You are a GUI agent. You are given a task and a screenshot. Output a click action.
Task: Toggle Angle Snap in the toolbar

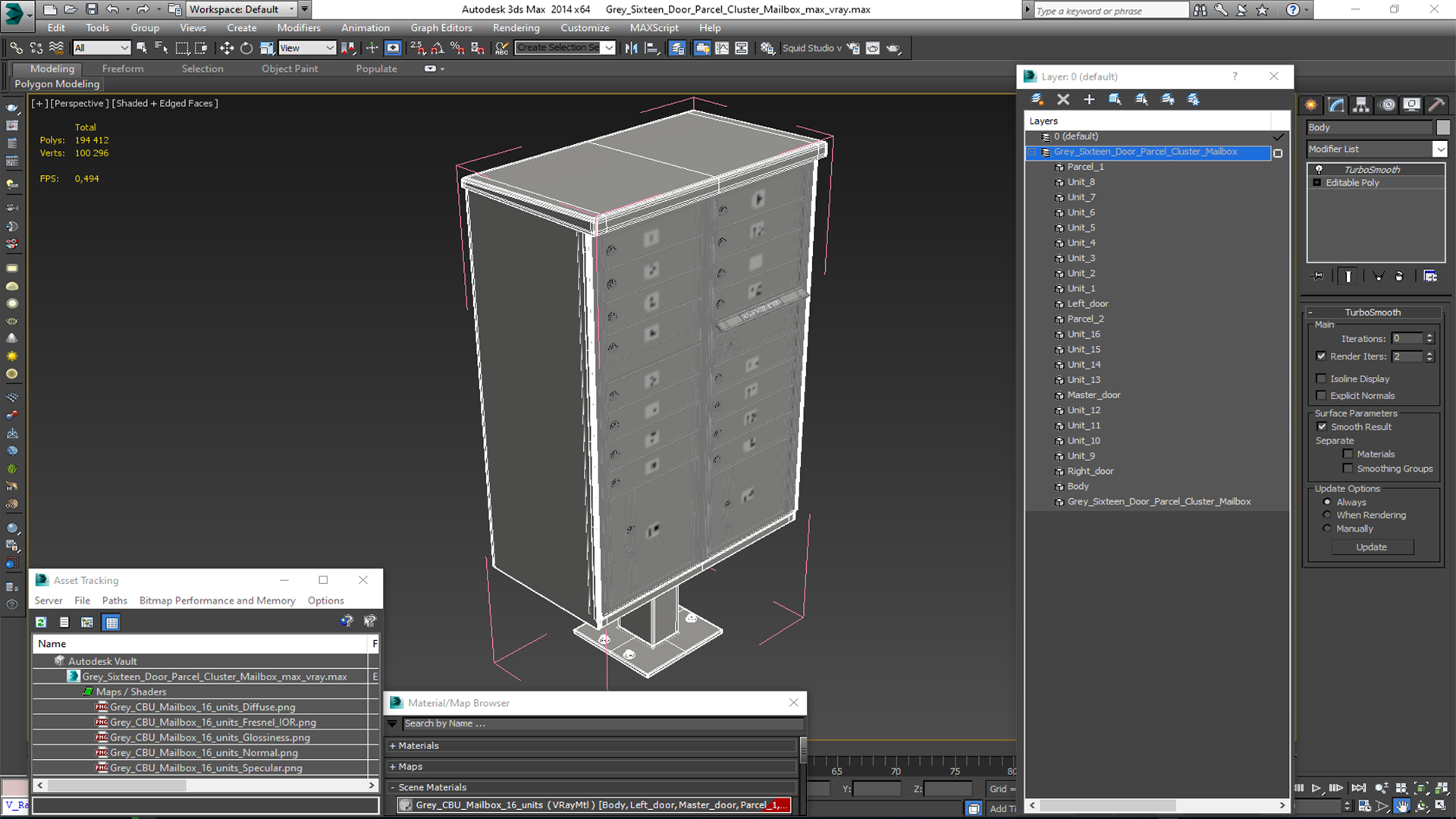[x=438, y=48]
